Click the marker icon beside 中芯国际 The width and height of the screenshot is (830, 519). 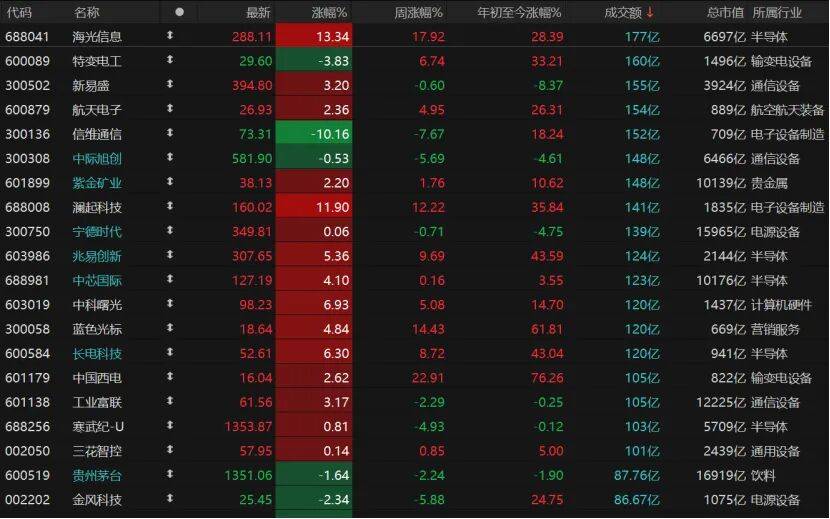(x=170, y=280)
